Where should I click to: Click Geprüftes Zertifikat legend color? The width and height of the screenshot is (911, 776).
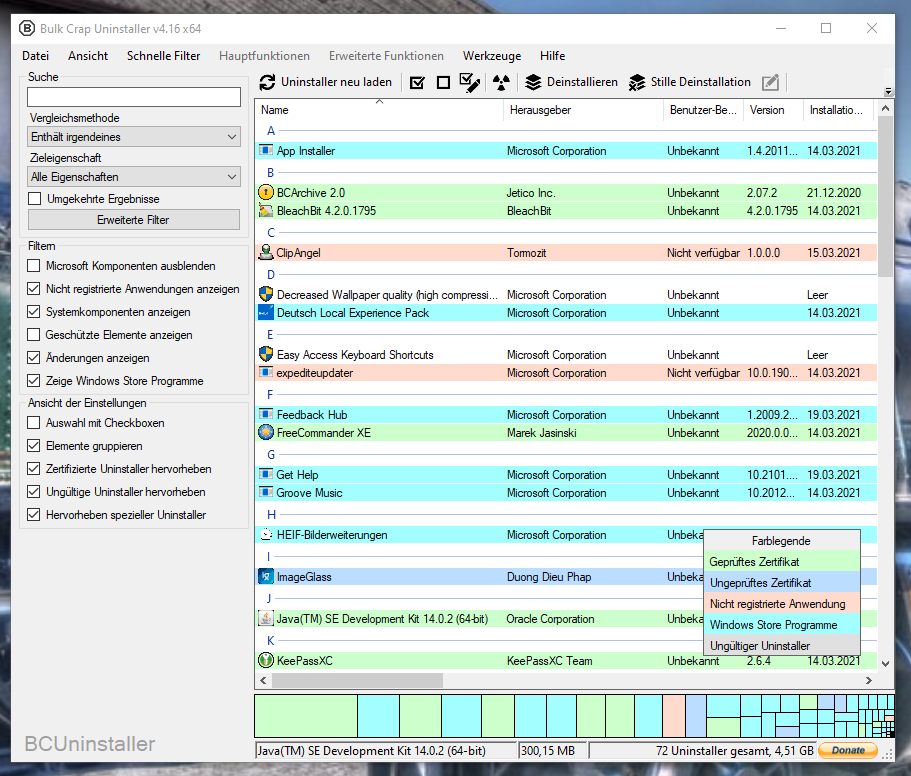tap(781, 562)
